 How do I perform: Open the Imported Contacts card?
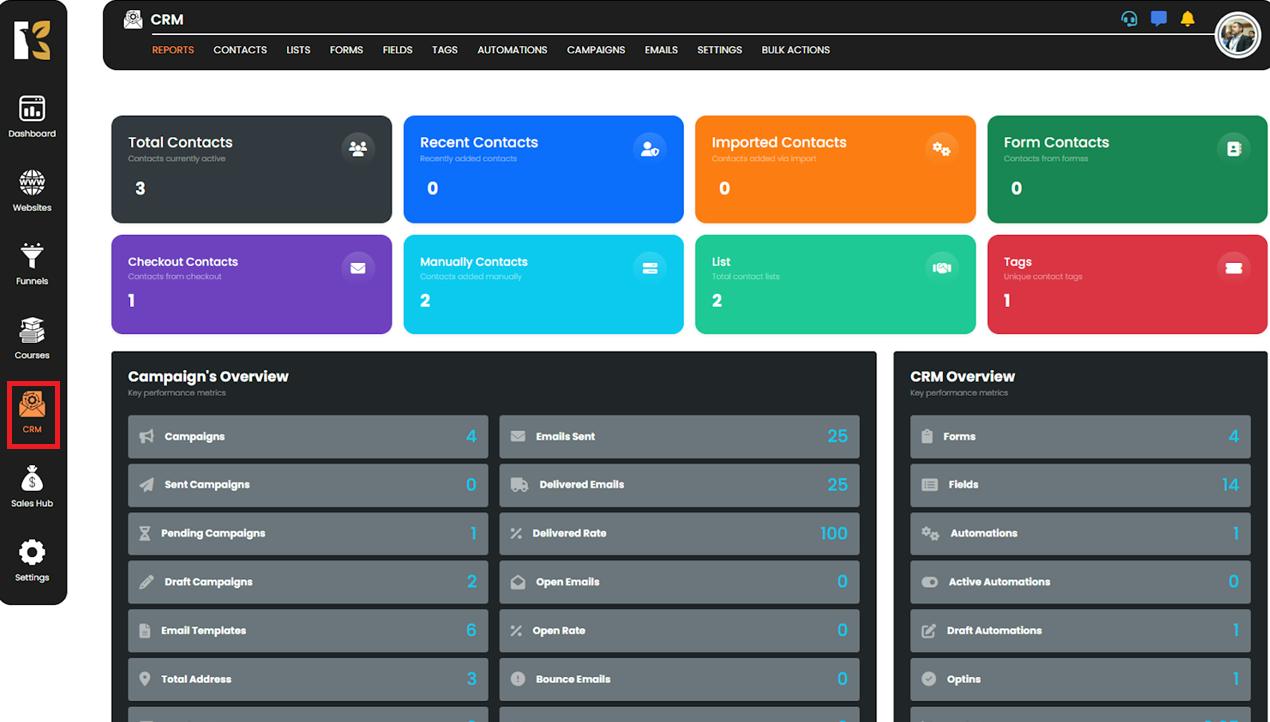pyautogui.click(x=835, y=169)
